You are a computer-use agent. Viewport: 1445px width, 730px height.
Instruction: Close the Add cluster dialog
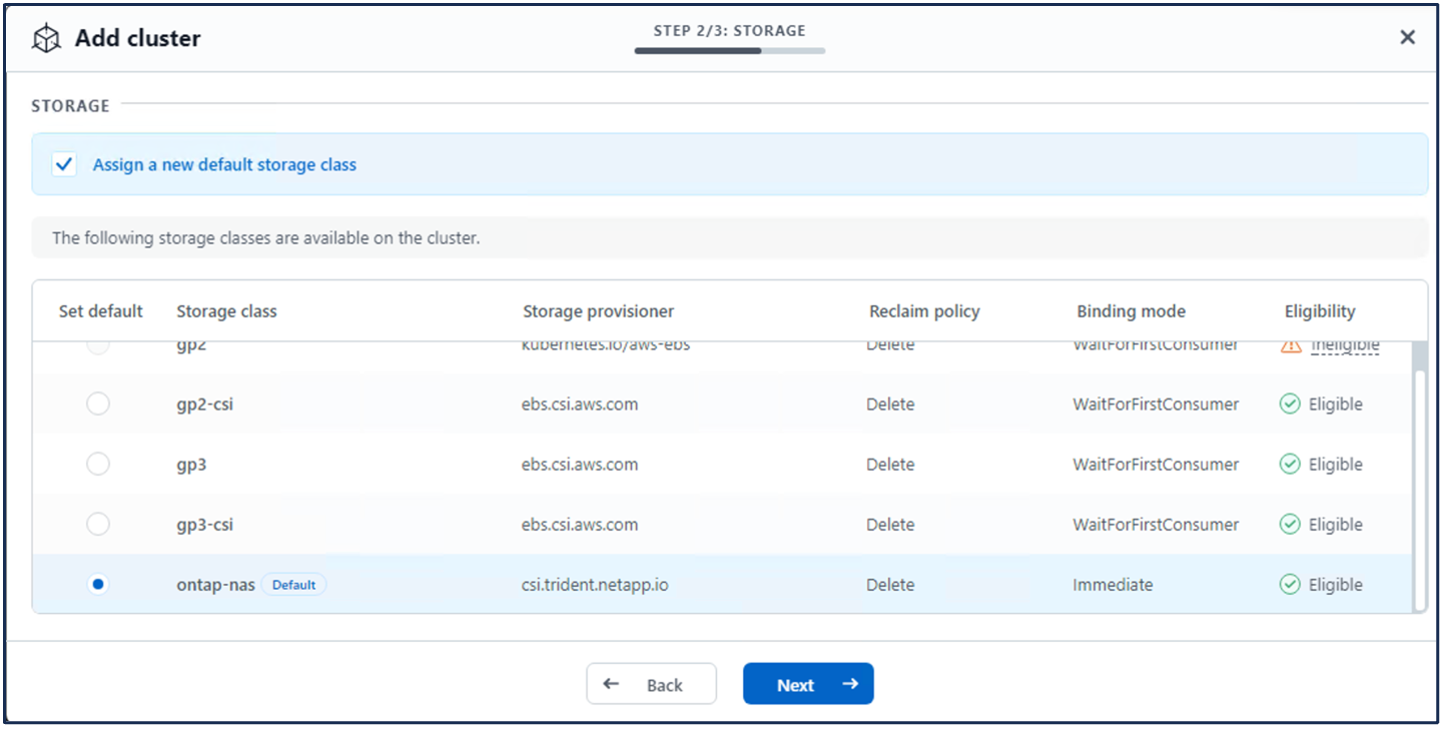(1407, 38)
